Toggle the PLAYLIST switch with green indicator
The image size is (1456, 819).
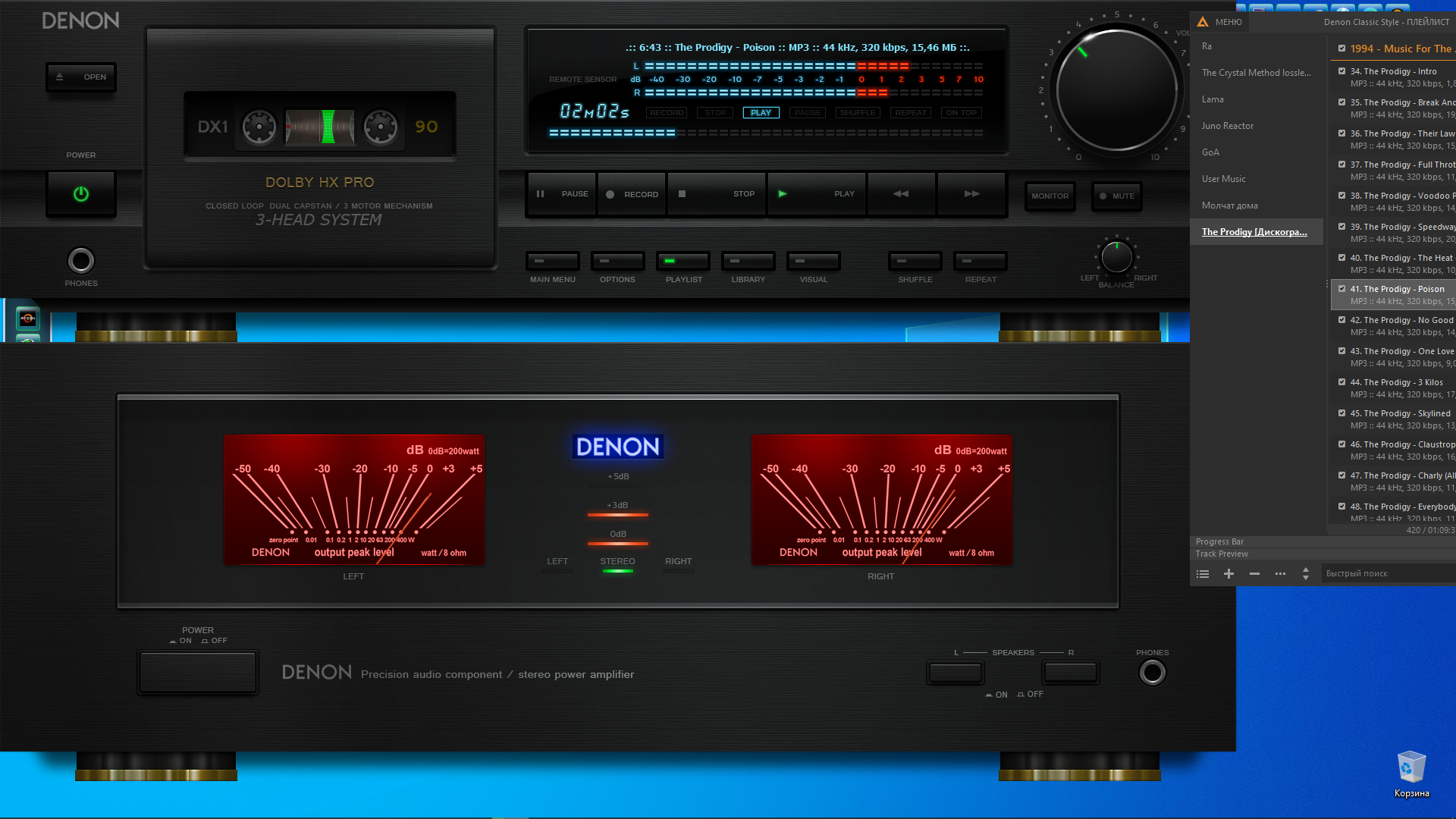(683, 261)
